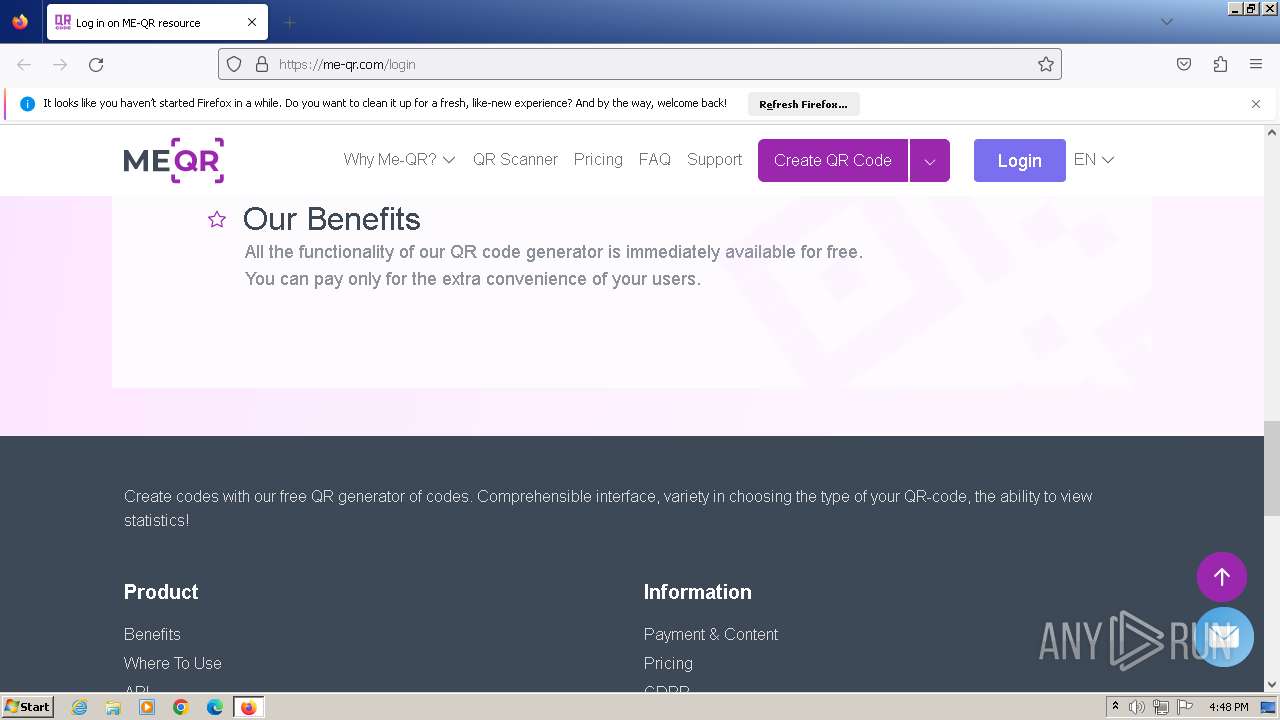Click the Refresh Firefox button

click(x=803, y=104)
